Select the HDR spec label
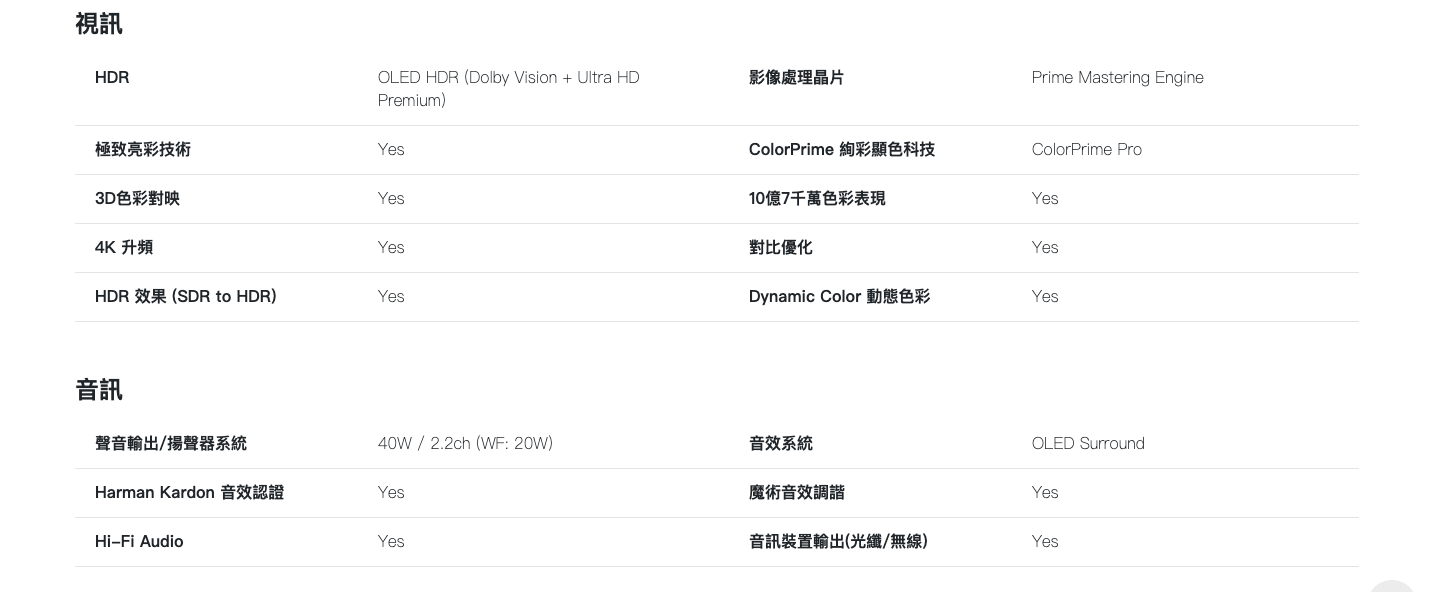 [x=112, y=77]
